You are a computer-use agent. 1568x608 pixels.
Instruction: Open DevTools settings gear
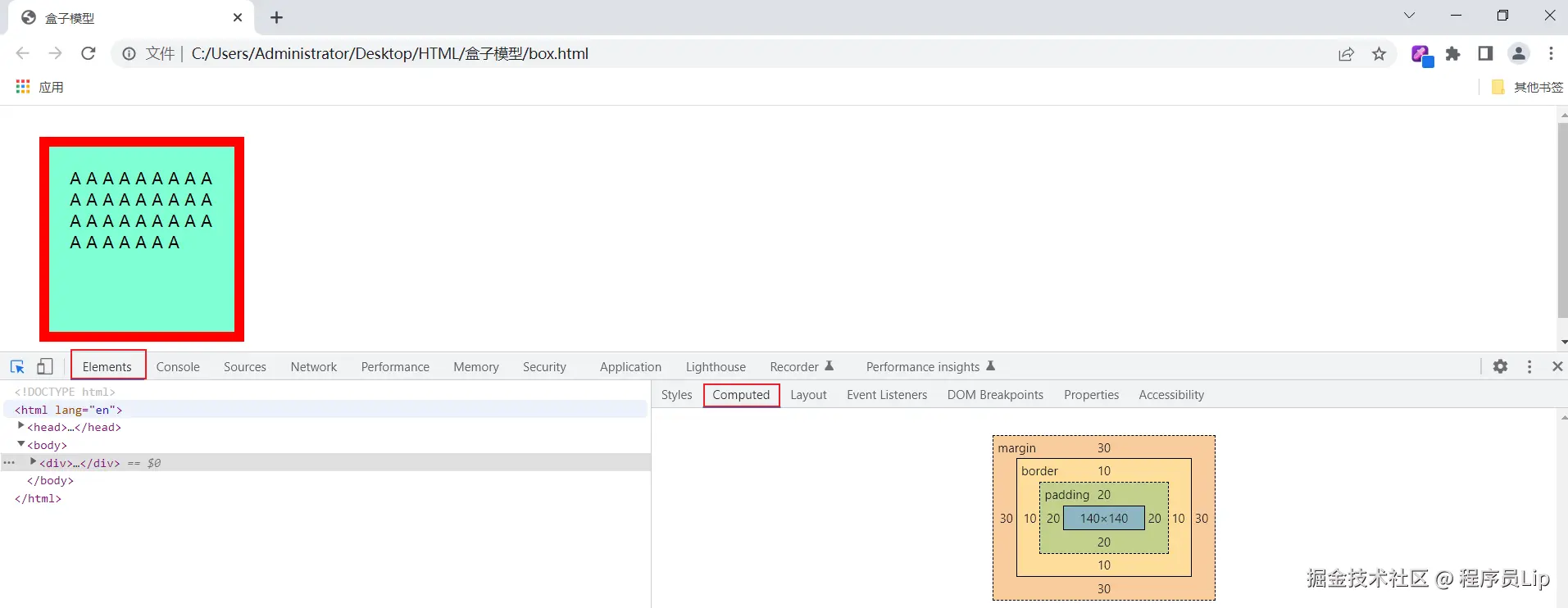click(1500, 366)
